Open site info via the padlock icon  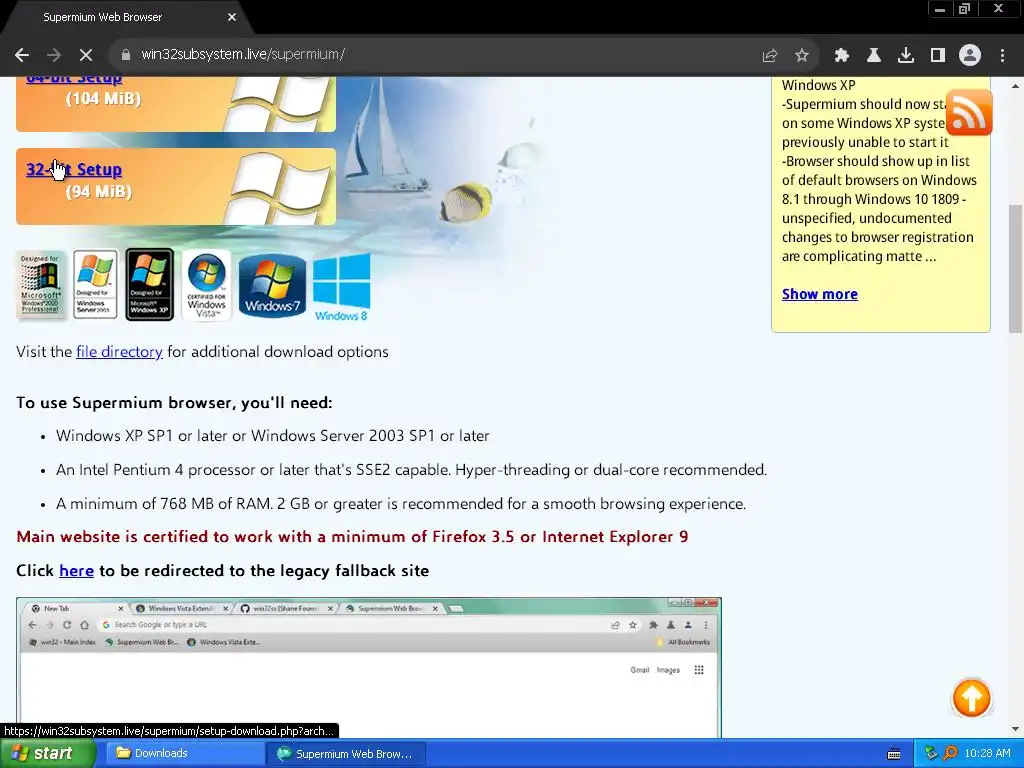click(126, 55)
